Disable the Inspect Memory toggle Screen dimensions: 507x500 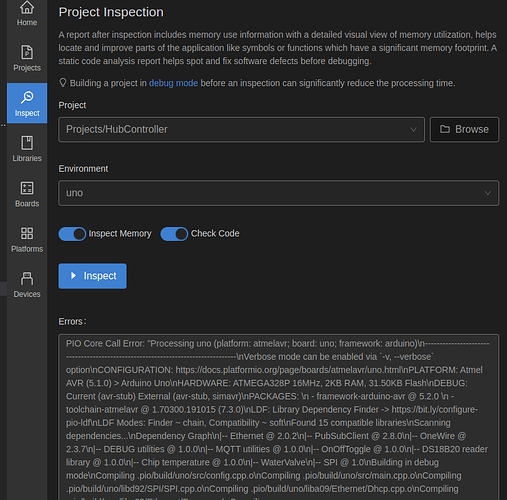[x=72, y=234]
